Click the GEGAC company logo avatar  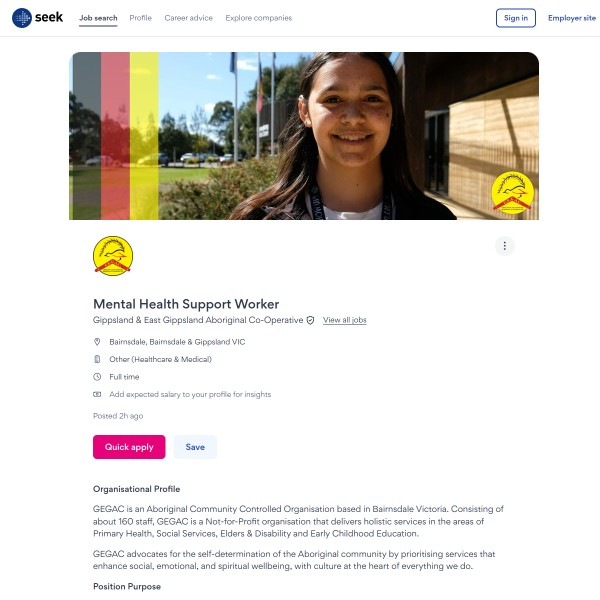pyautogui.click(x=113, y=256)
